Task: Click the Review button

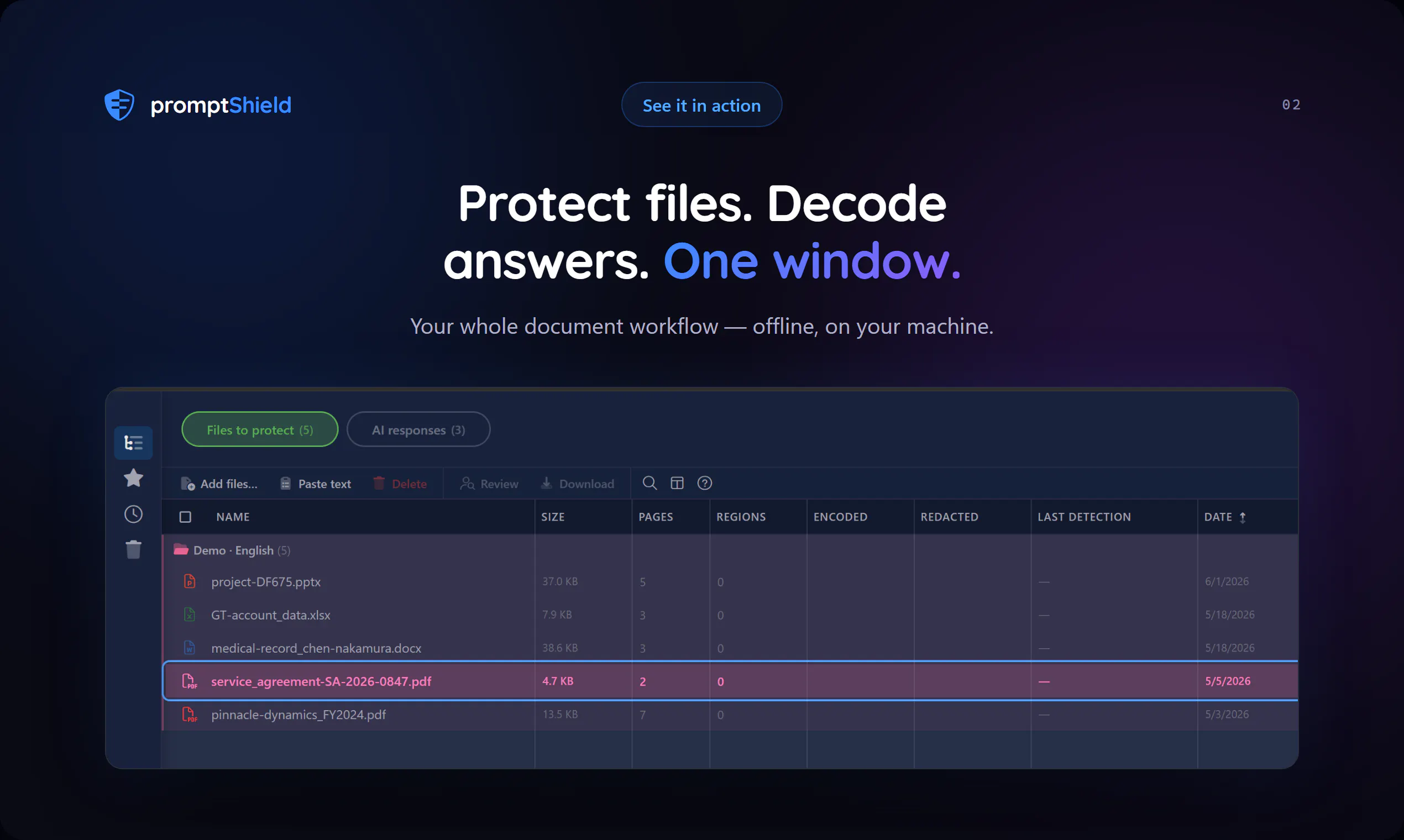Action: point(489,484)
